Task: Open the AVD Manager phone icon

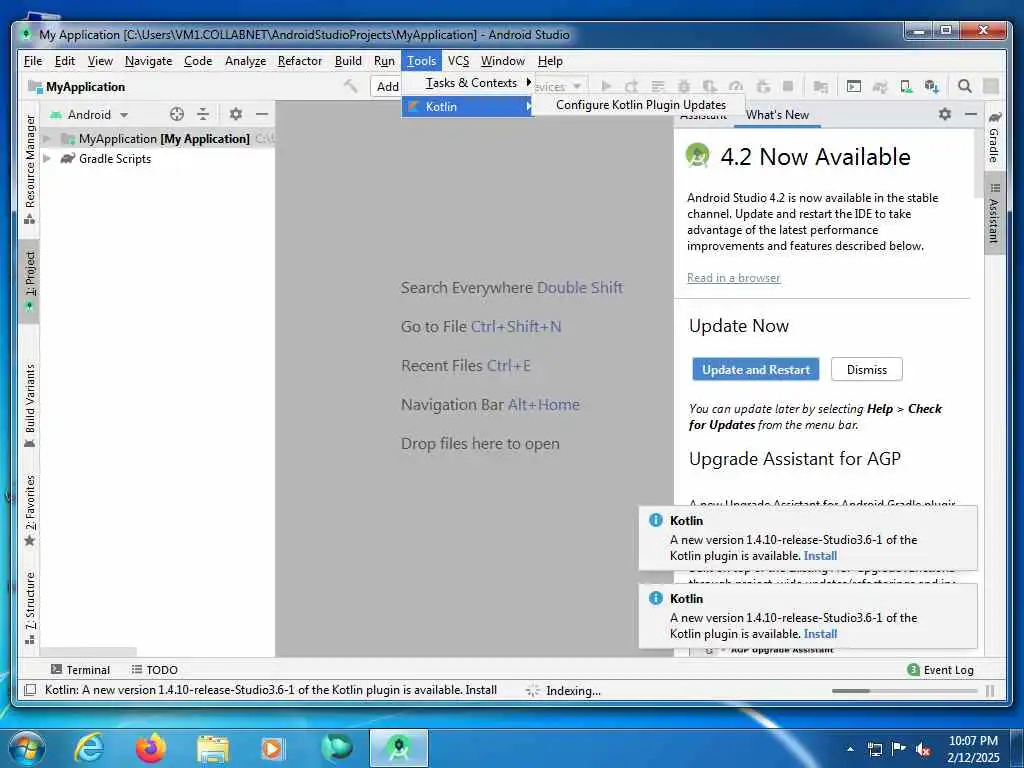Action: click(x=906, y=86)
